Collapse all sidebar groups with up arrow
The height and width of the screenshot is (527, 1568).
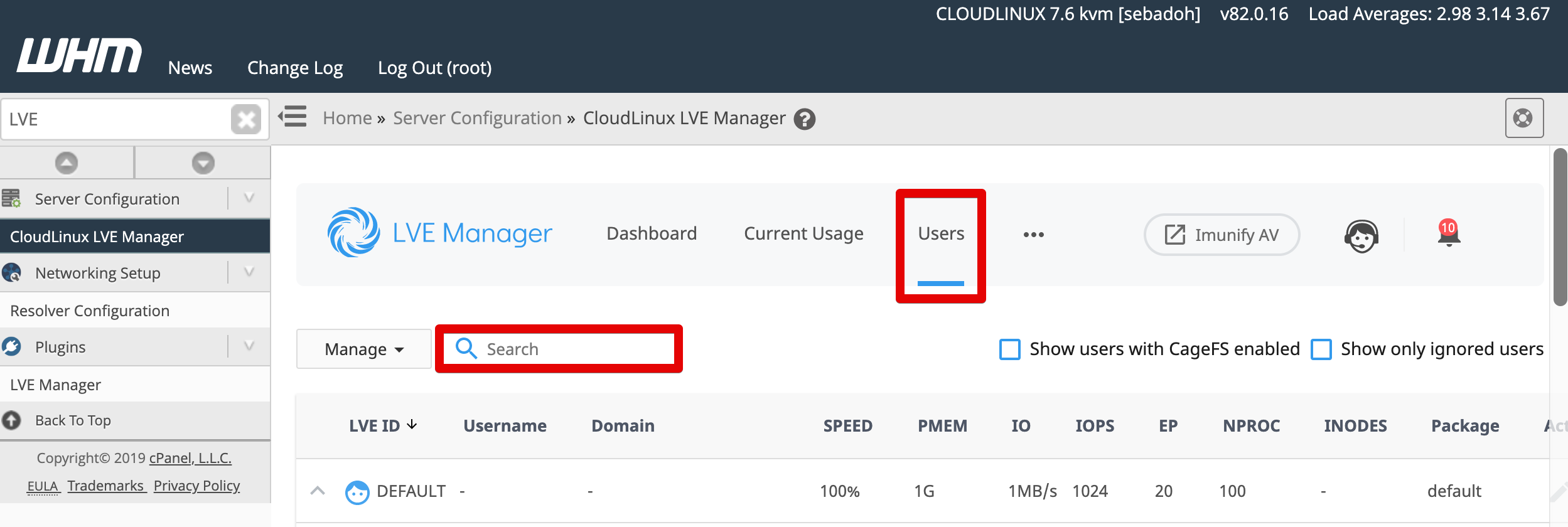point(67,163)
